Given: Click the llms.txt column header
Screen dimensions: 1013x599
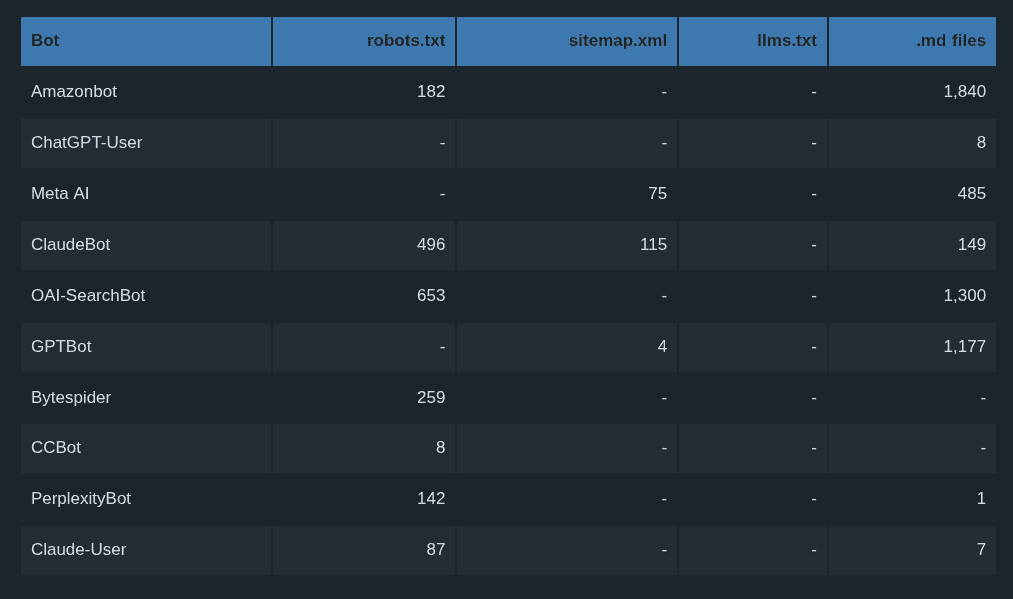Looking at the screenshot, I should pos(786,41).
